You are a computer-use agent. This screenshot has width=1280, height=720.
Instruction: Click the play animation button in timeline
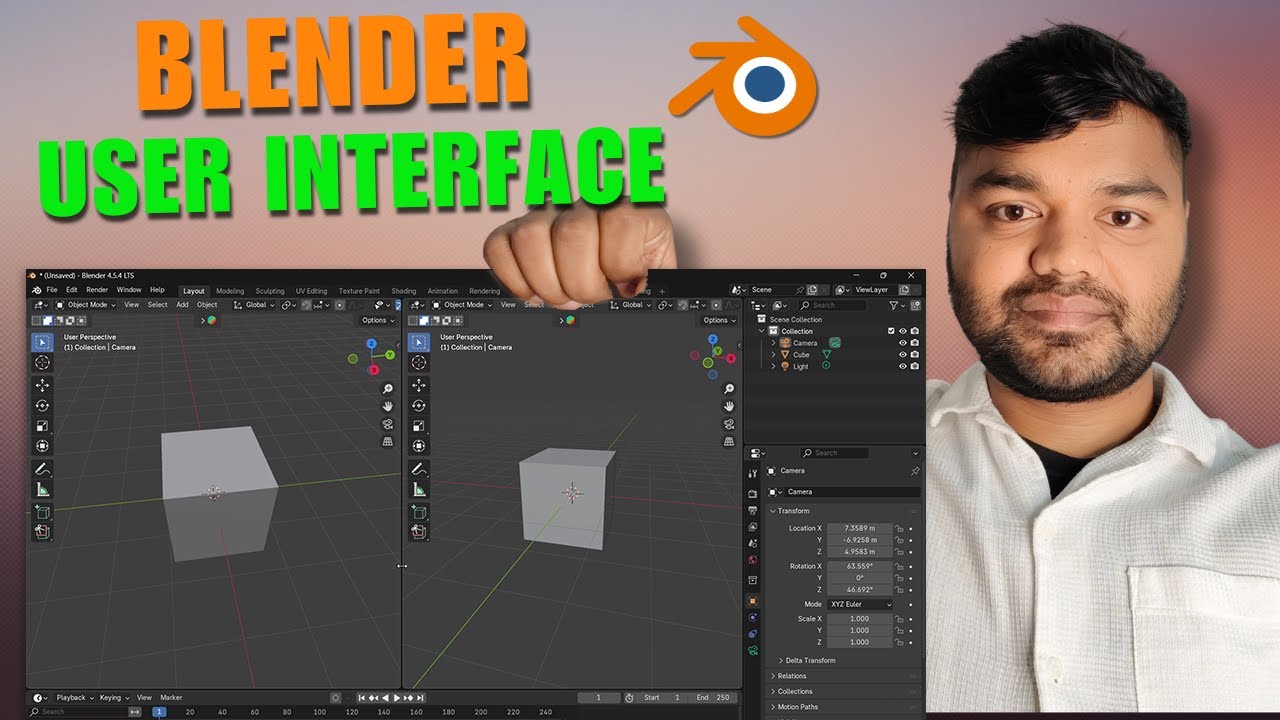coord(397,698)
